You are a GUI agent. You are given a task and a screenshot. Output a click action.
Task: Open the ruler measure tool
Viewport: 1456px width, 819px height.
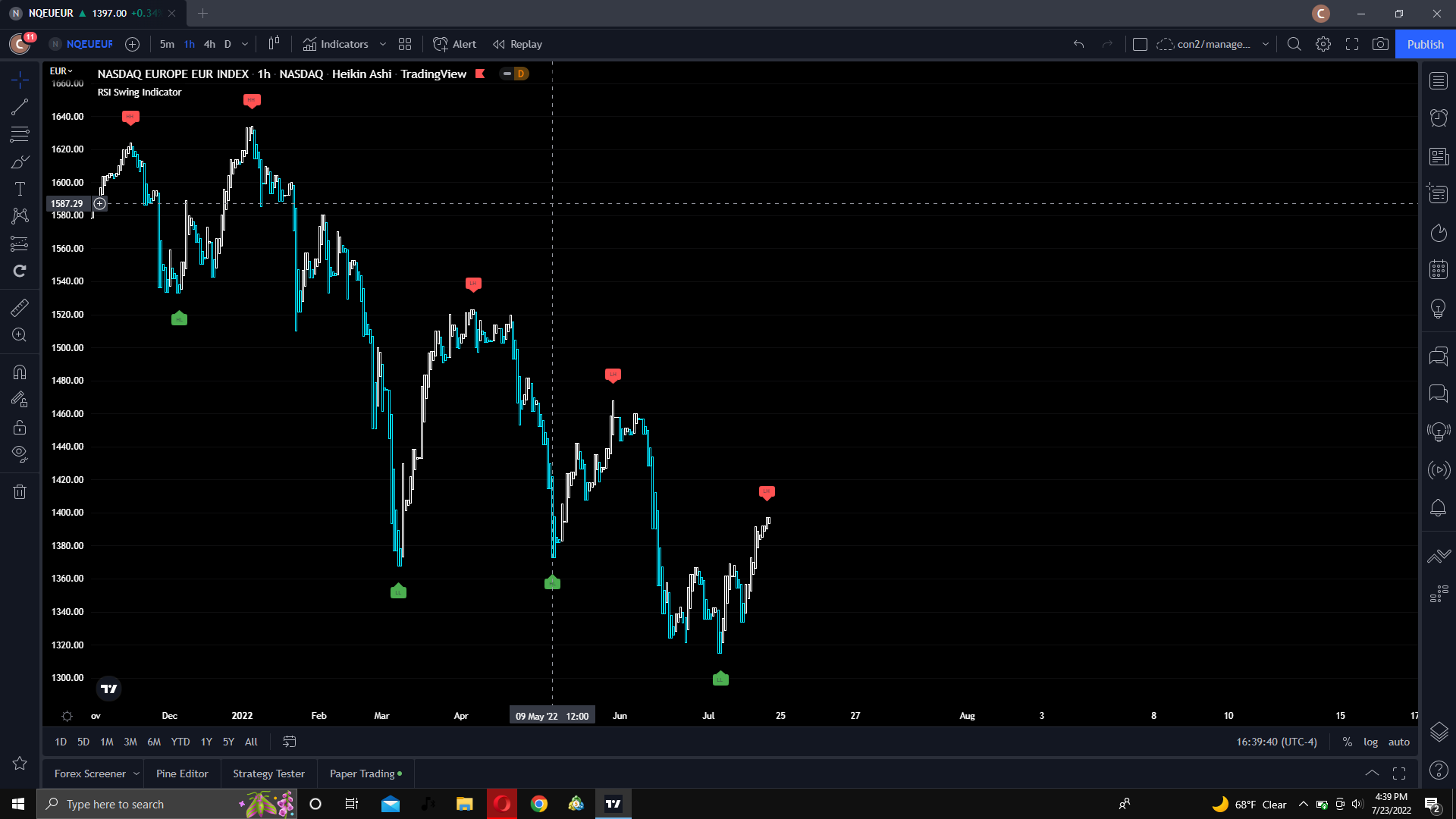point(20,307)
